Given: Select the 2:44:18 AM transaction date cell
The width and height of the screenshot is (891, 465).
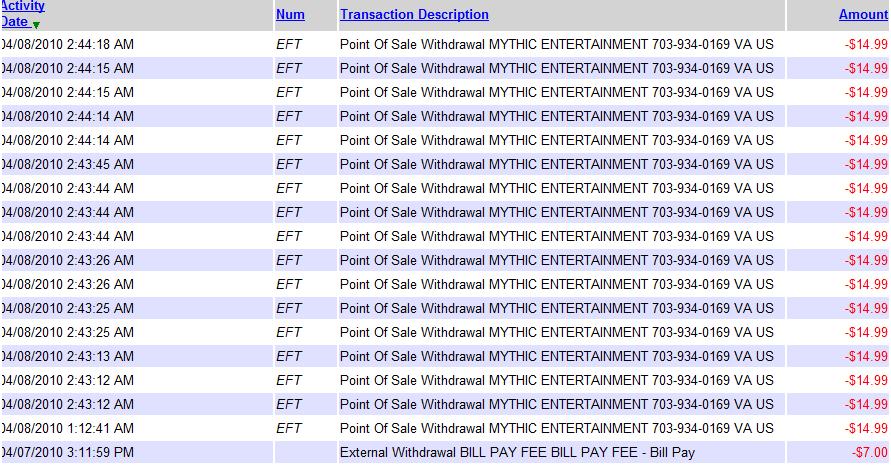Looking at the screenshot, I should pos(68,44).
